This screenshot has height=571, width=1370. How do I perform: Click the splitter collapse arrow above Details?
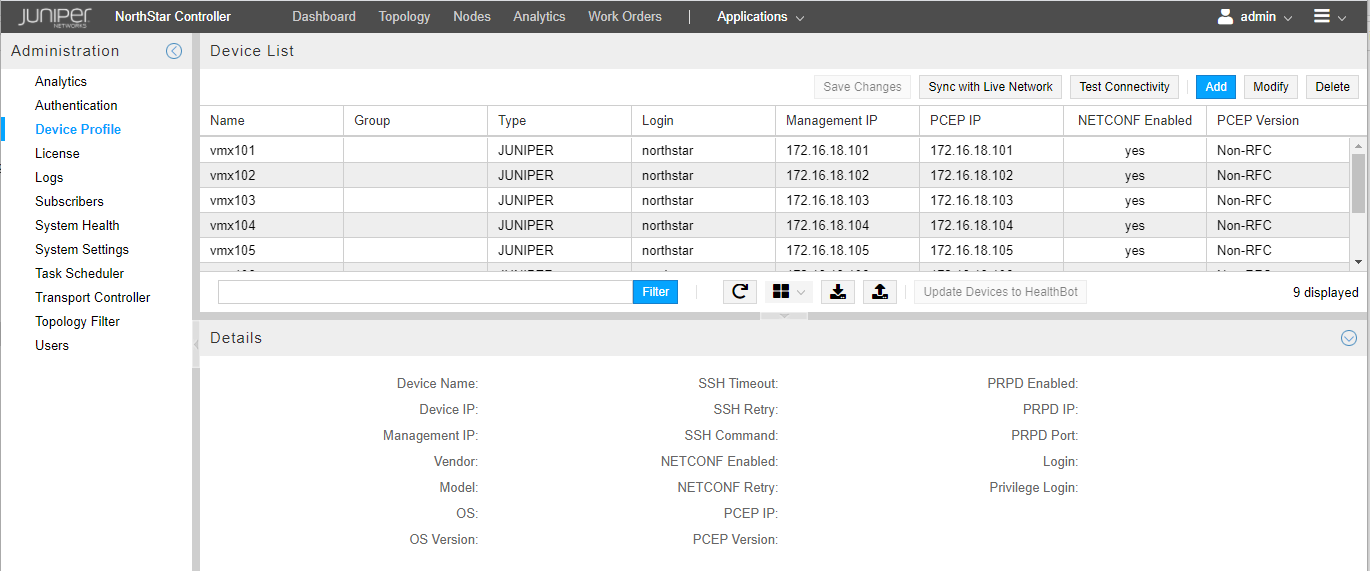click(784, 316)
